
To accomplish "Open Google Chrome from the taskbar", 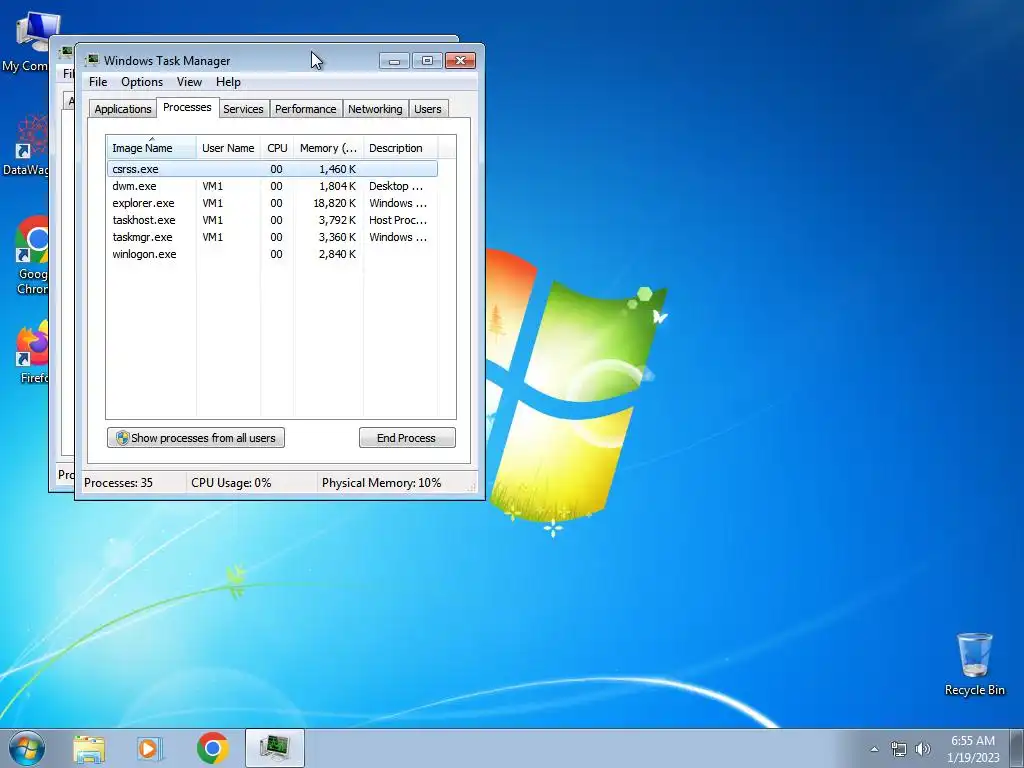I will click(x=212, y=748).
